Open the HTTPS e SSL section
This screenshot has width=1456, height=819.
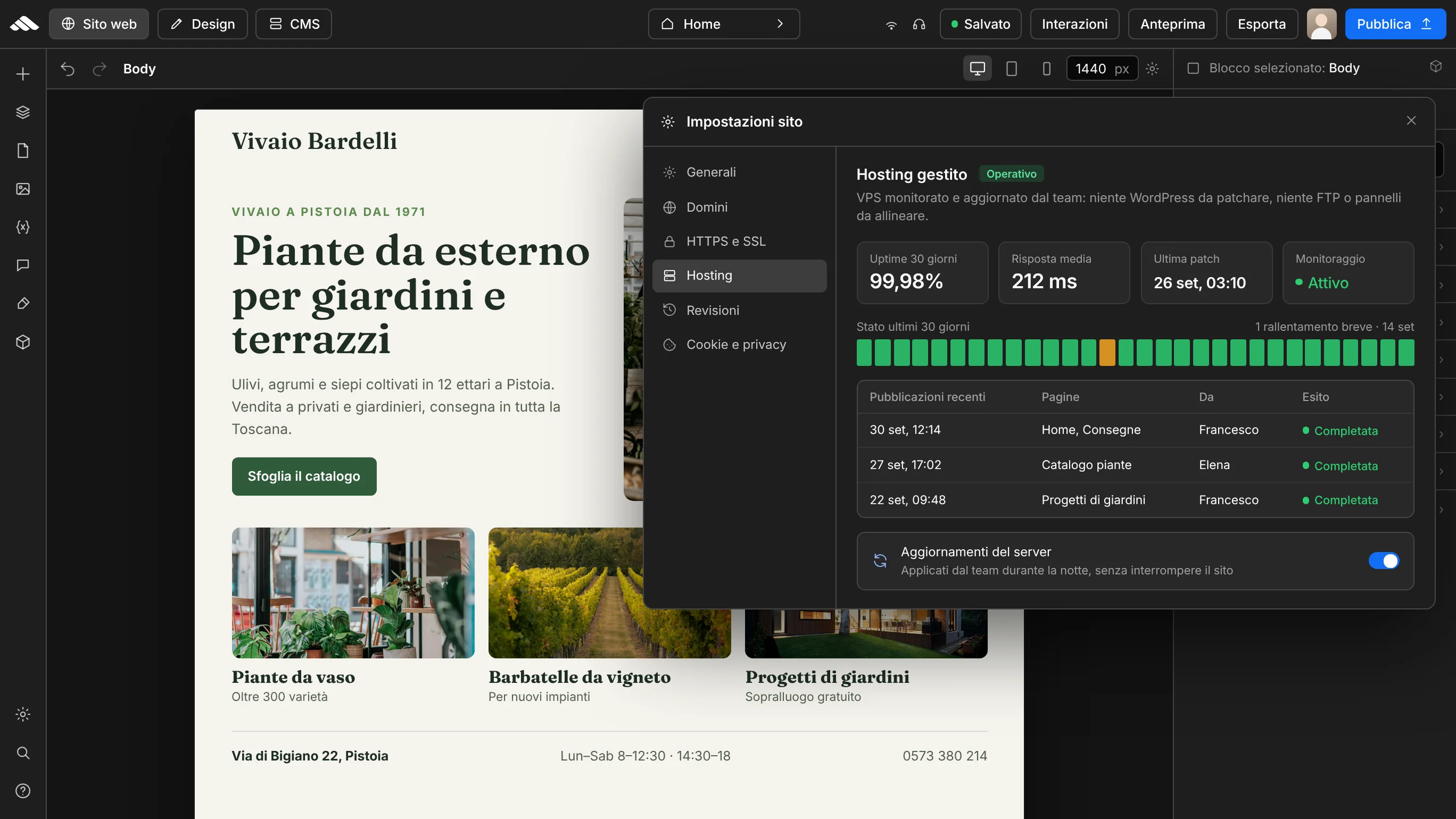click(x=739, y=242)
